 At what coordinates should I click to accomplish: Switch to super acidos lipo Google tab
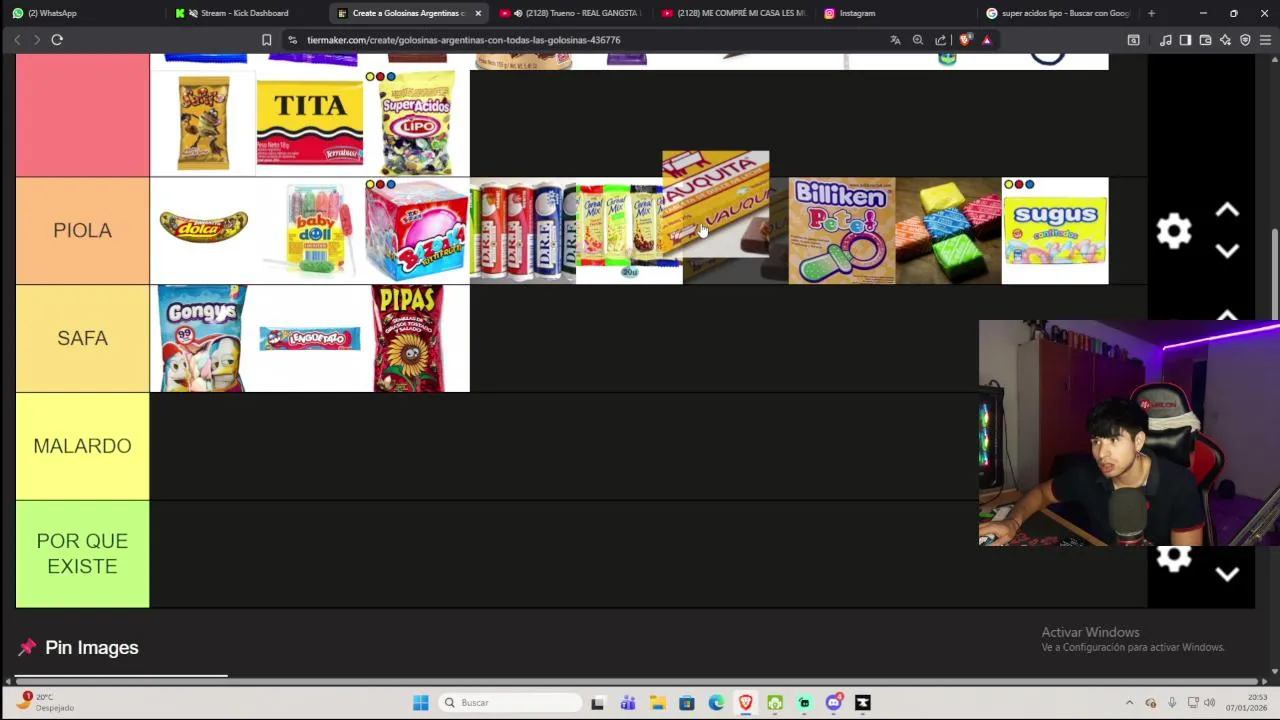(1058, 13)
